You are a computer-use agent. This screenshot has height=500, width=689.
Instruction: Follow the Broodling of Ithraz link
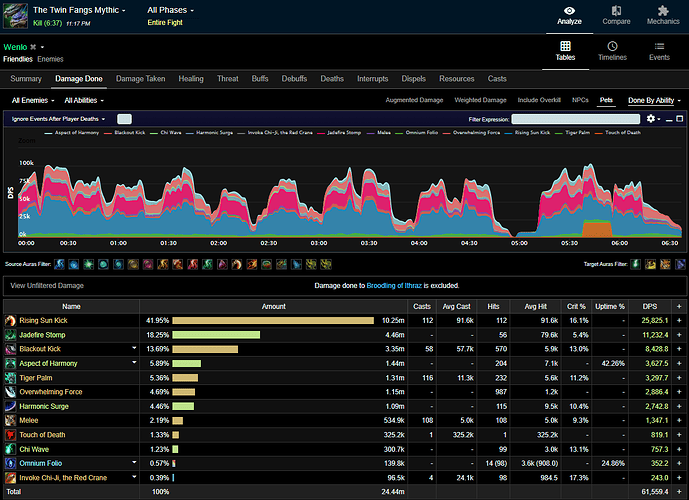click(394, 286)
